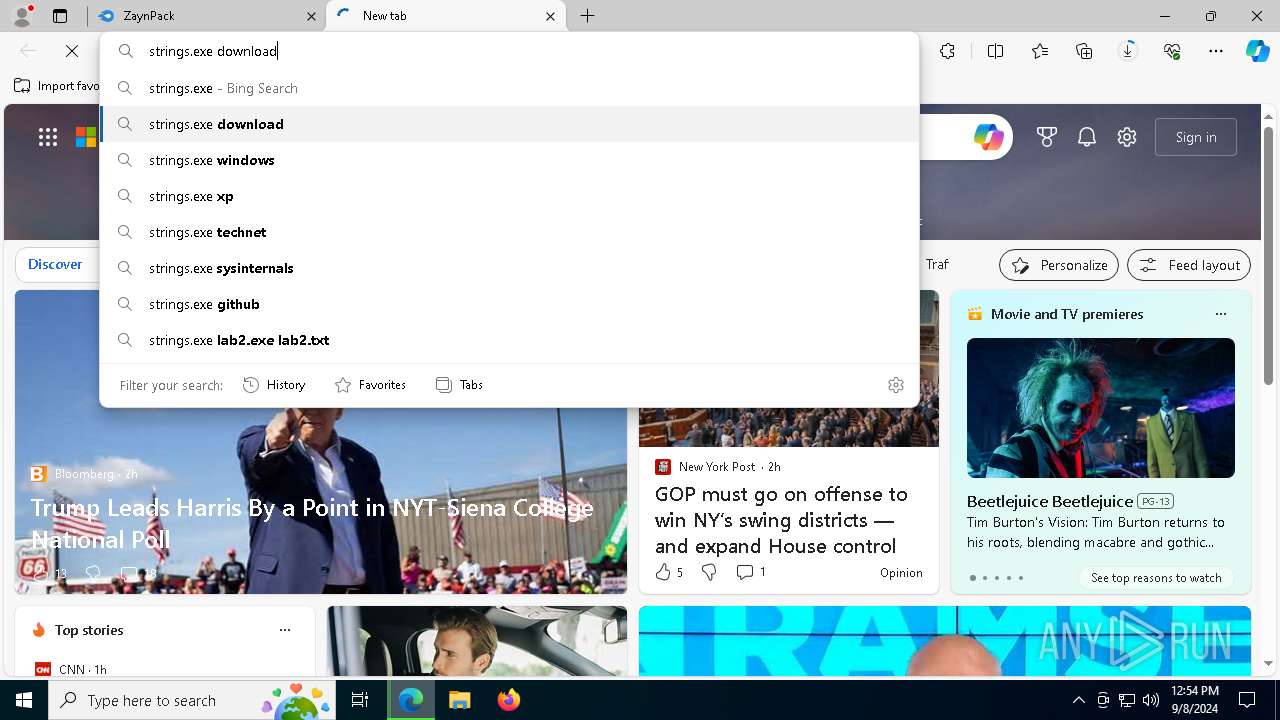
Task: Open the tab actions menu icon
Action: click(60, 16)
